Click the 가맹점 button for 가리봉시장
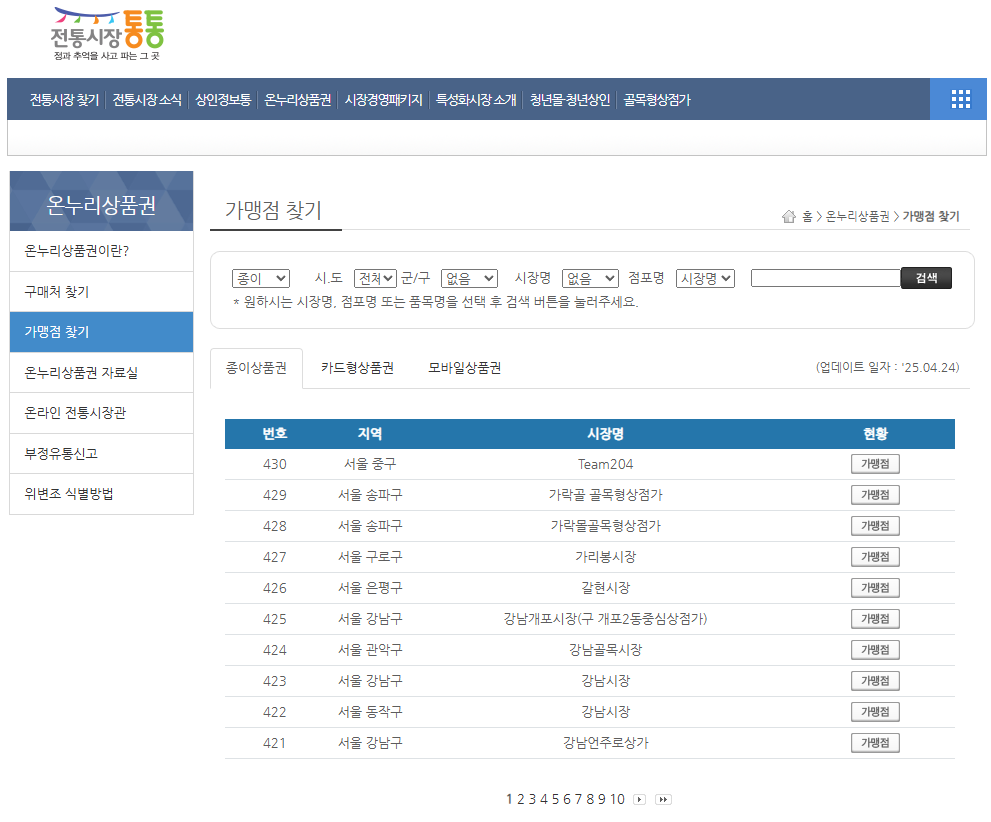Image resolution: width=991 pixels, height=822 pixels. coord(874,556)
